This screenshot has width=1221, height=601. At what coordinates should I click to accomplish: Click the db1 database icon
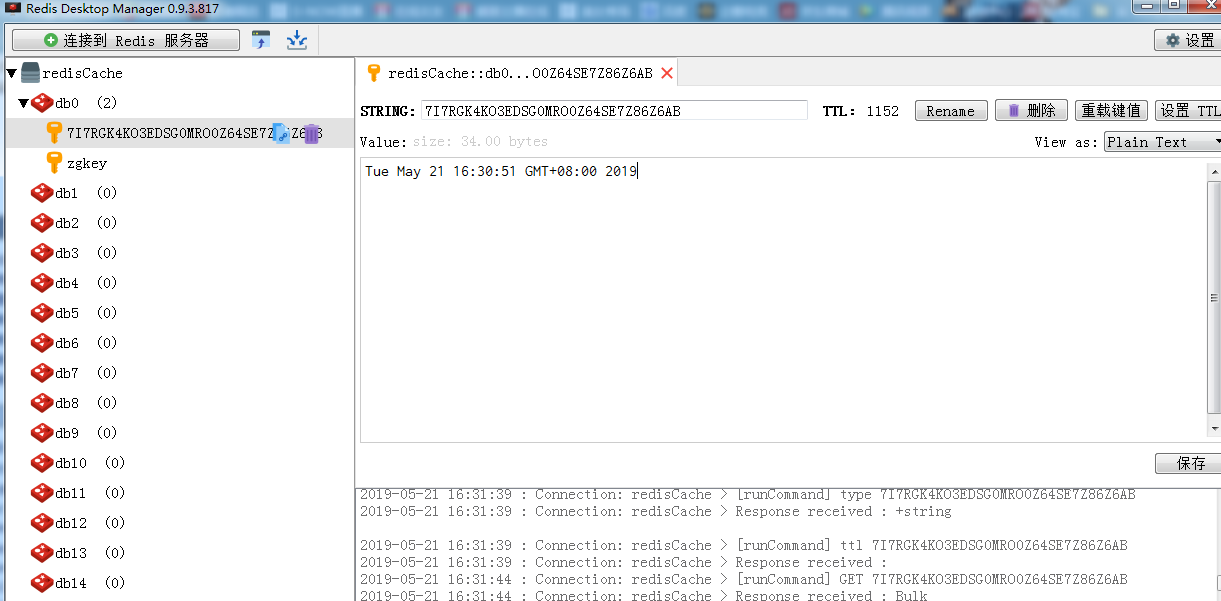click(42, 193)
